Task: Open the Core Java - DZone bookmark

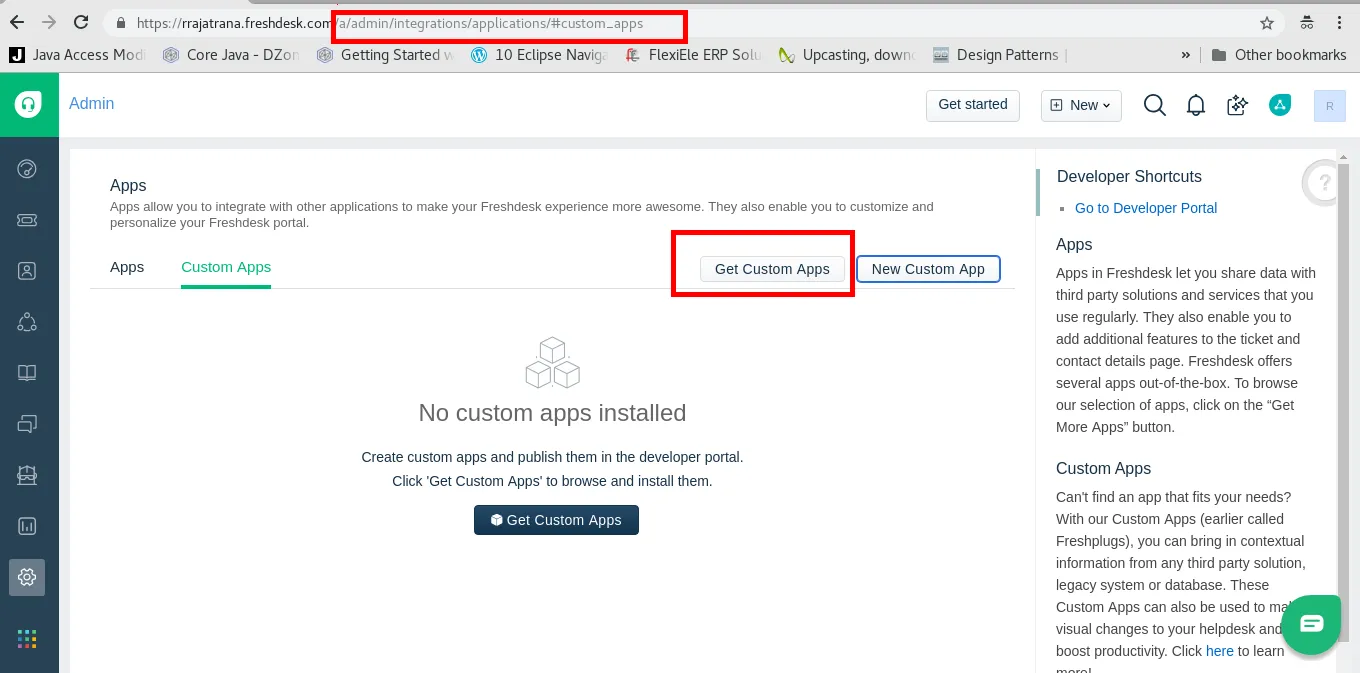Action: [232, 55]
